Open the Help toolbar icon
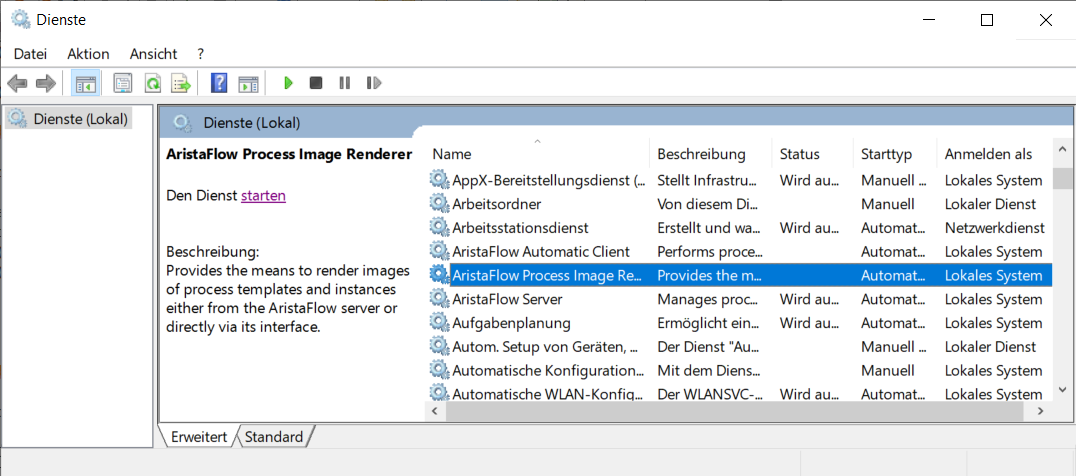Viewport: 1076px width, 476px height. pos(219,84)
